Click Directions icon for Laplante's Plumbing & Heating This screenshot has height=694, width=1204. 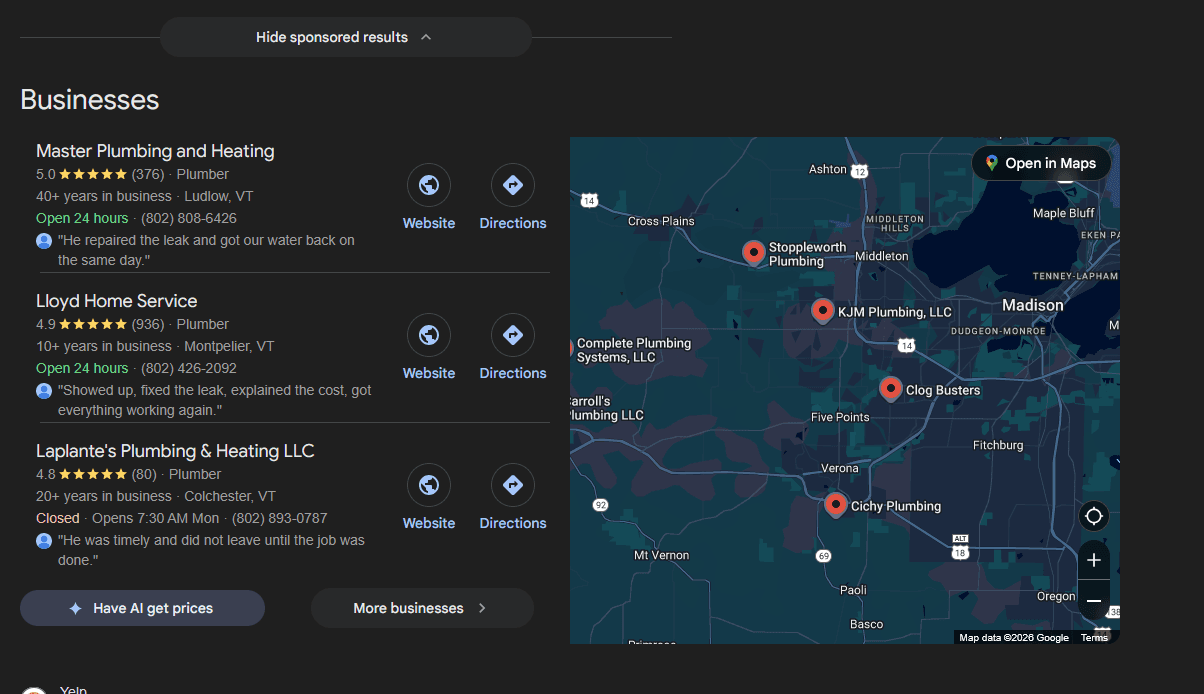tap(512, 485)
